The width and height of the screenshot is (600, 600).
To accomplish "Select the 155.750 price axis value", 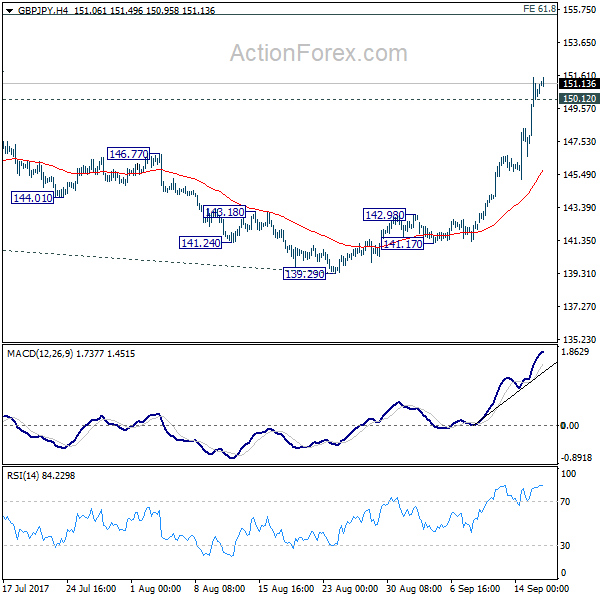I will [x=579, y=10].
